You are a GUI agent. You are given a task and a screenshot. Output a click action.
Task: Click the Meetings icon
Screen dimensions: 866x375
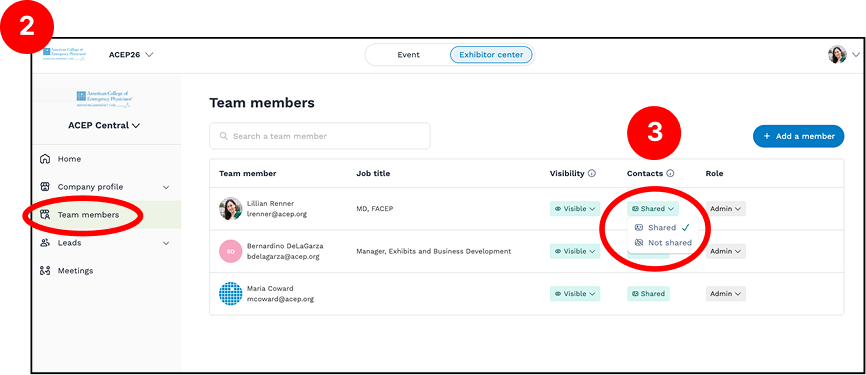point(45,271)
